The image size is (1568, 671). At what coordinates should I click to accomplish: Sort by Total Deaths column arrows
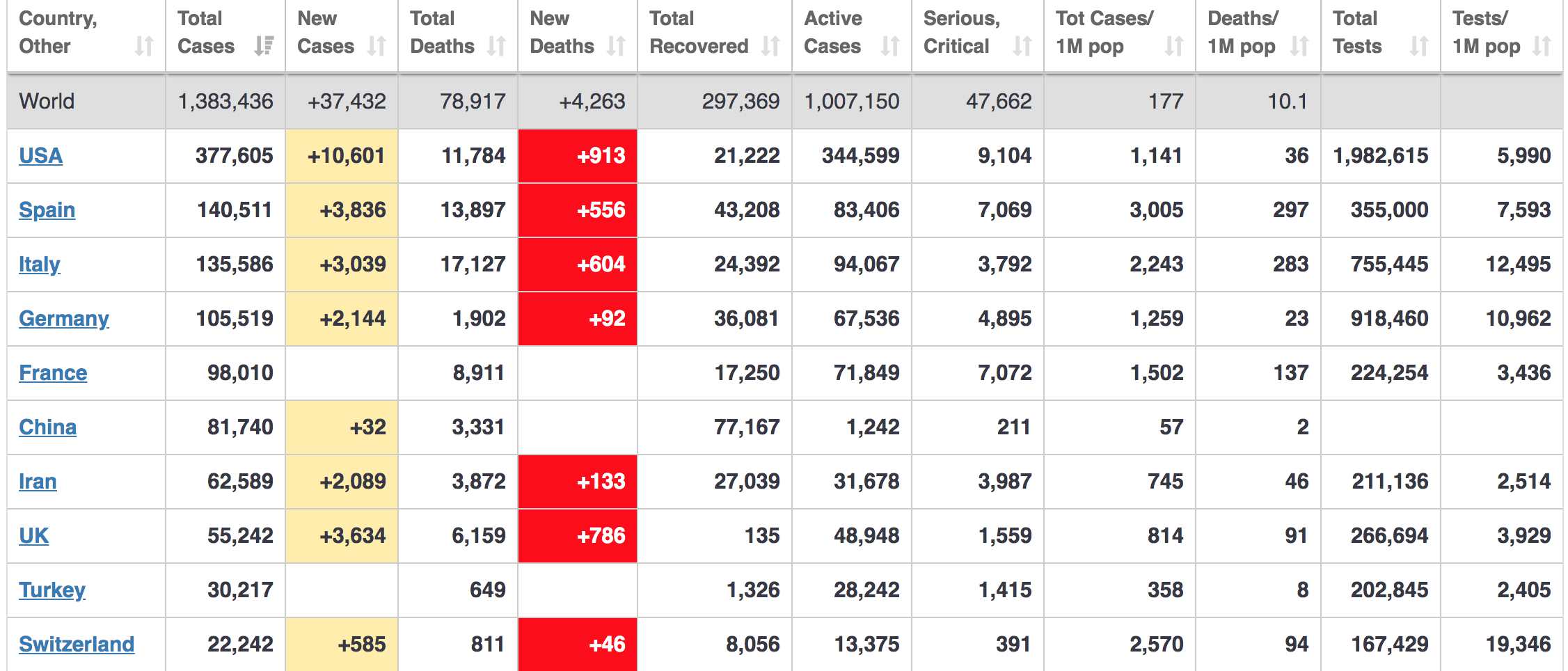496,46
